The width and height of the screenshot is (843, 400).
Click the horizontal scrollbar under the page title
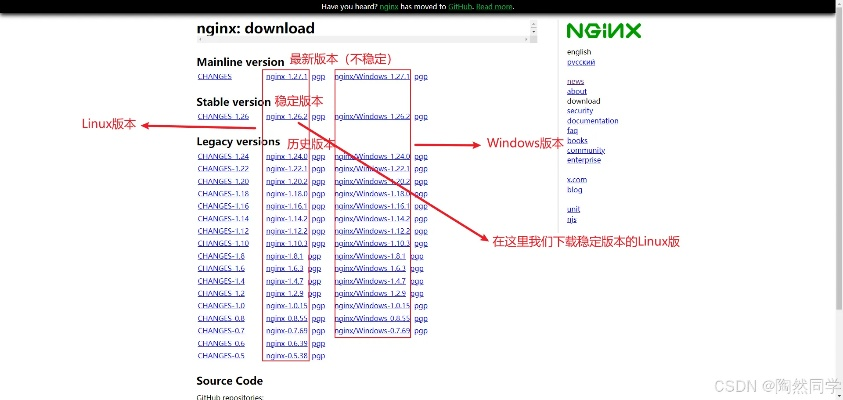(362, 39)
